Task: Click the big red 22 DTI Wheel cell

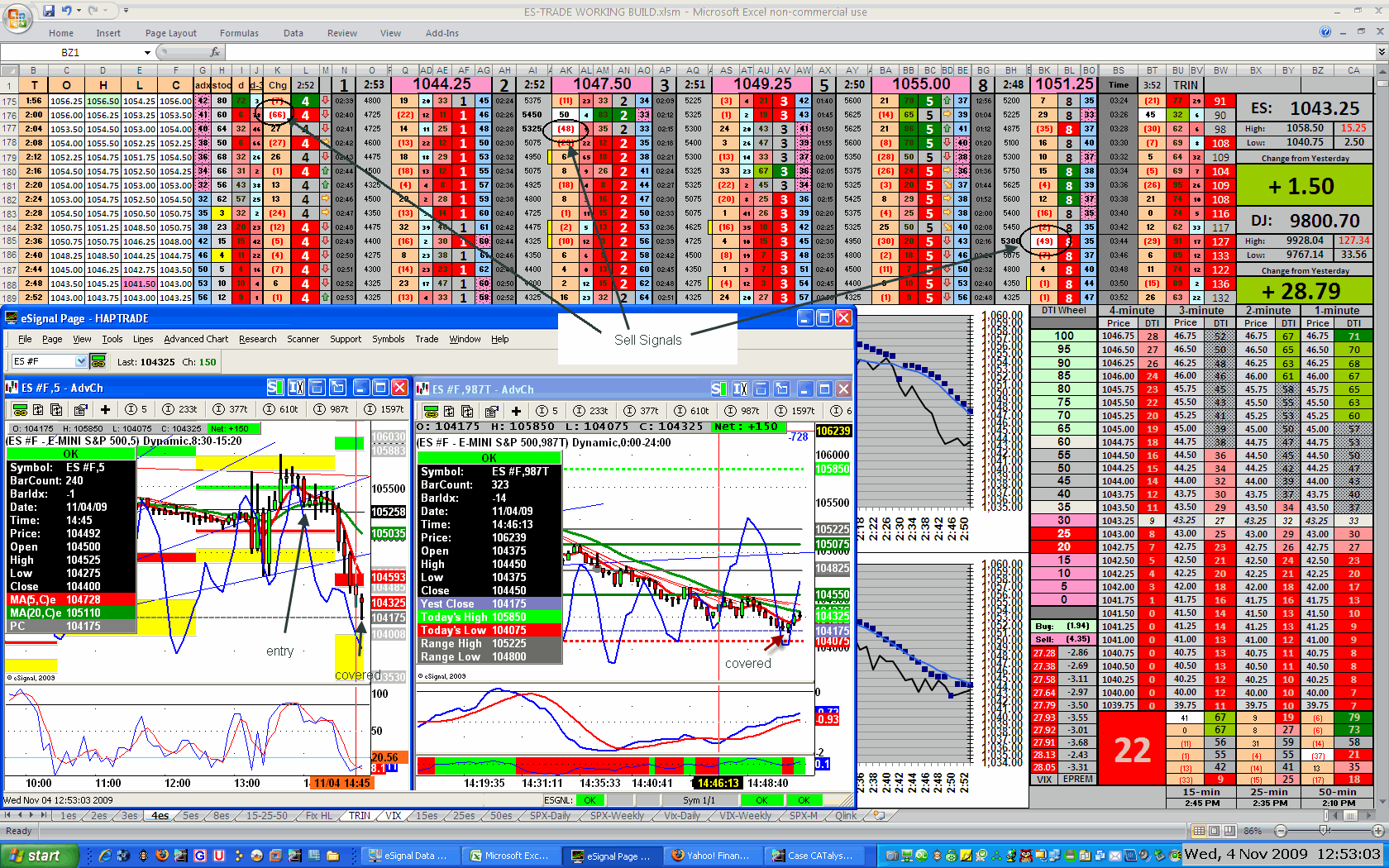Action: (1132, 750)
